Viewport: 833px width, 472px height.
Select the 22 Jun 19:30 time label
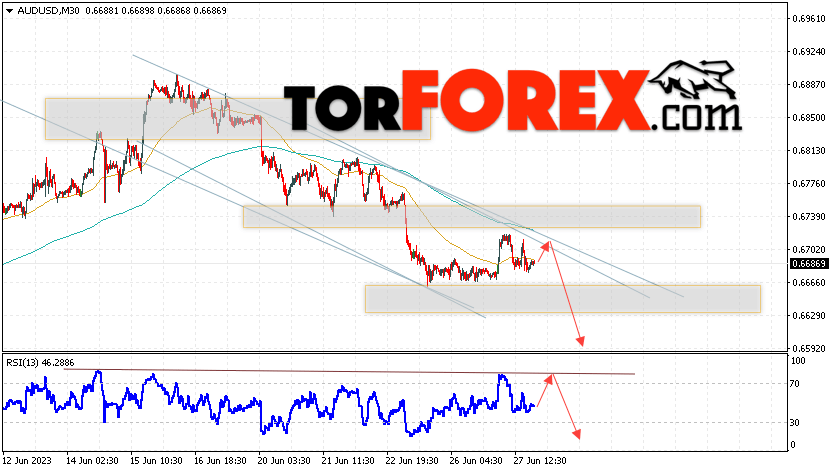[x=412, y=460]
